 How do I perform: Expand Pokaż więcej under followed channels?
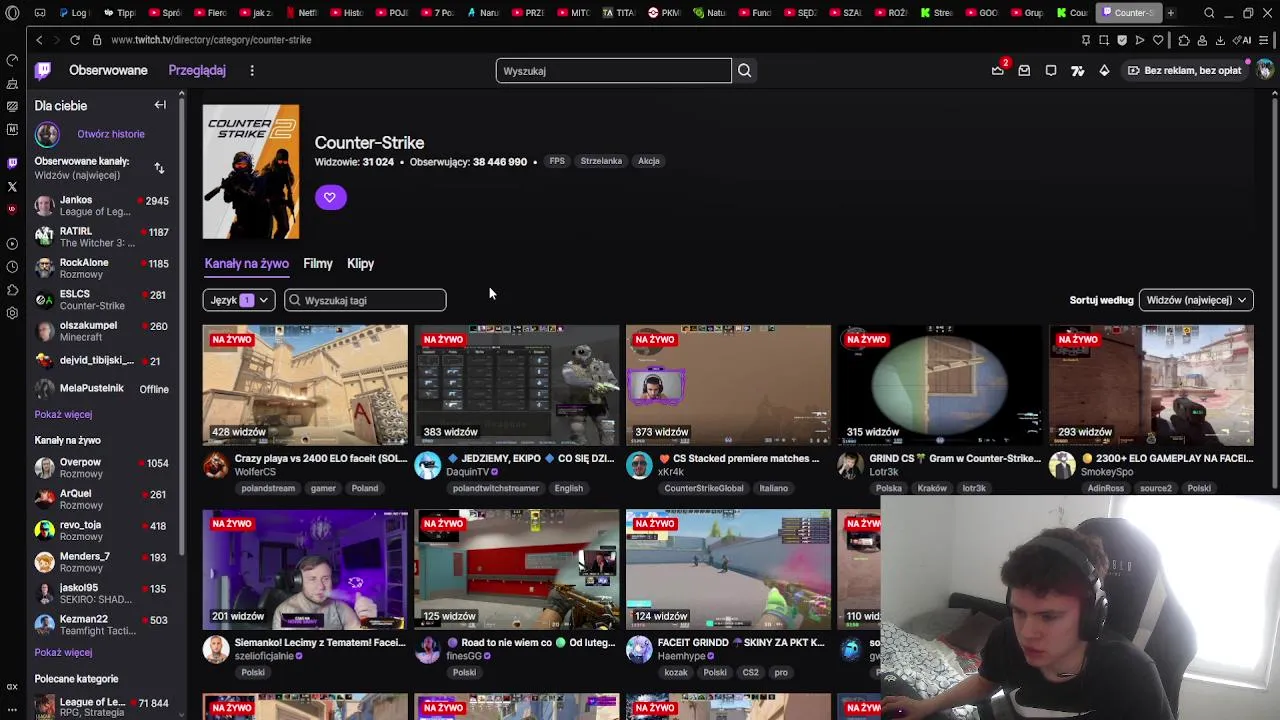[x=63, y=414]
